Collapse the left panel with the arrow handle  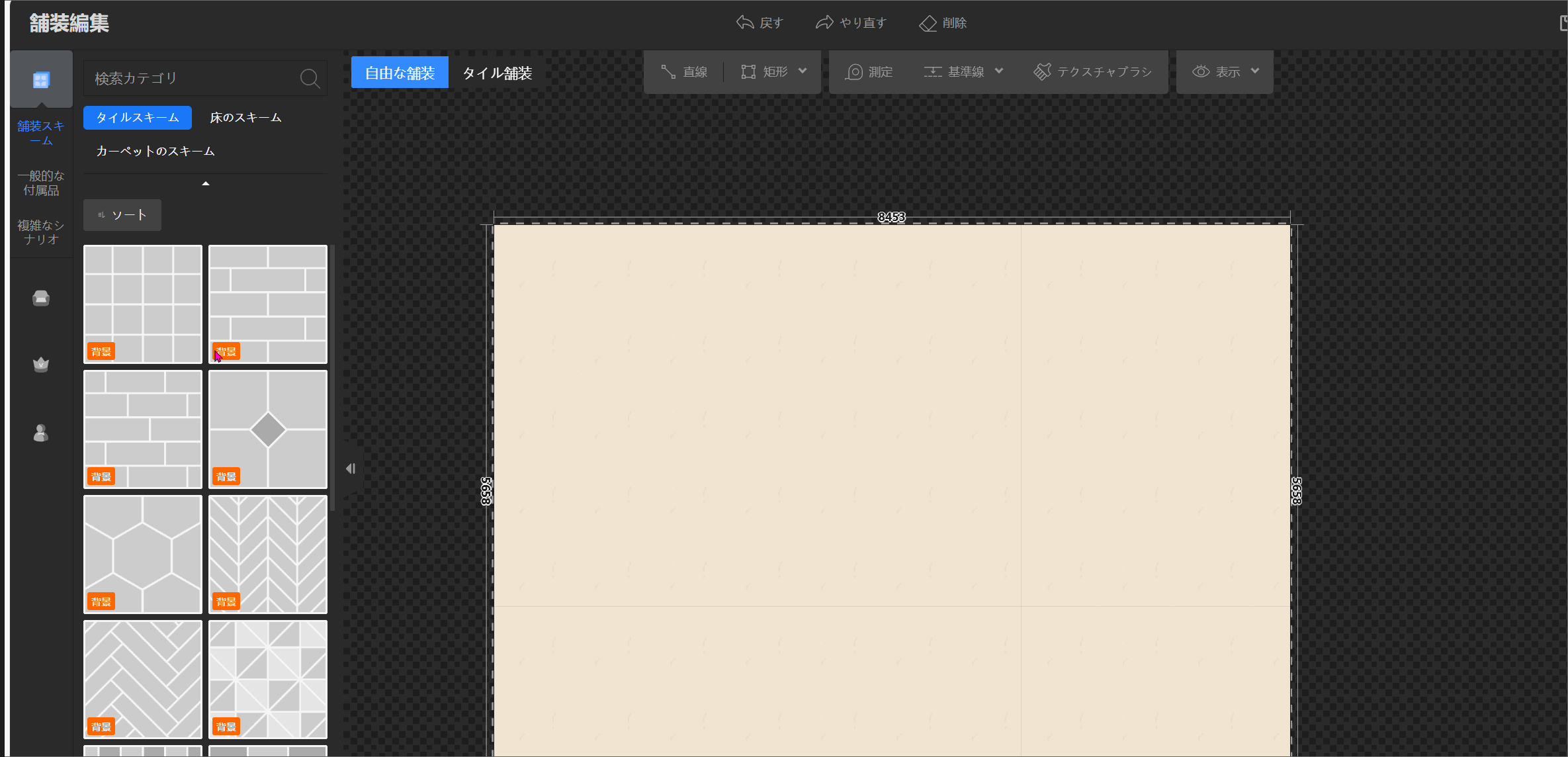(x=351, y=468)
